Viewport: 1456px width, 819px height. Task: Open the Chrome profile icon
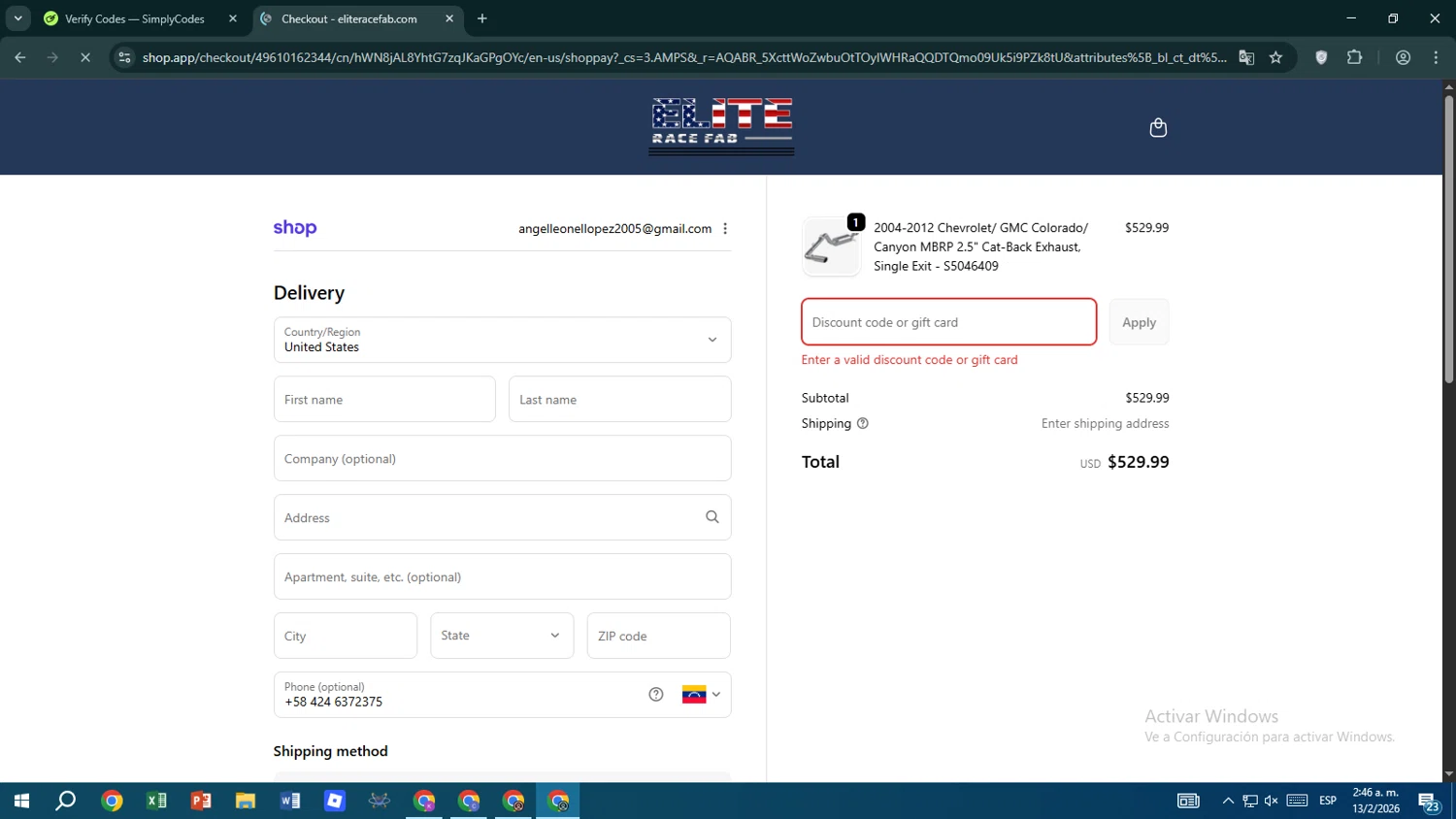(x=1403, y=57)
